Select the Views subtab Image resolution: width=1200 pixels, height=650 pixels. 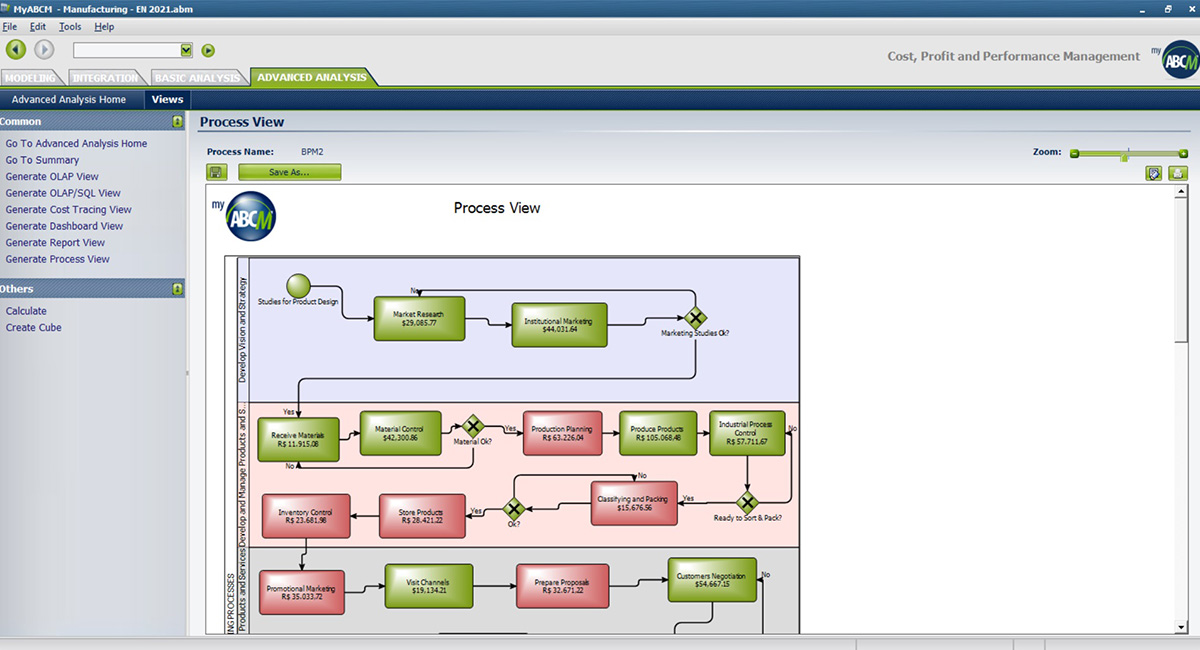[x=167, y=99]
